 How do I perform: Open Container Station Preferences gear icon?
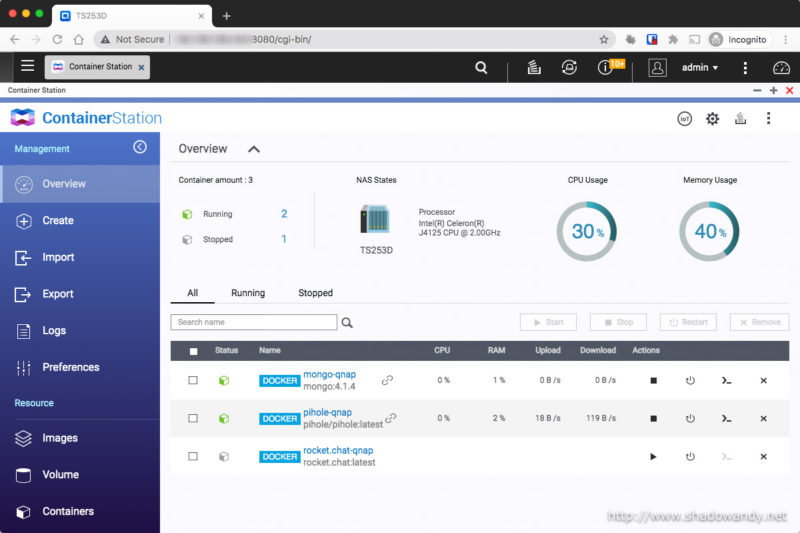[x=712, y=118]
